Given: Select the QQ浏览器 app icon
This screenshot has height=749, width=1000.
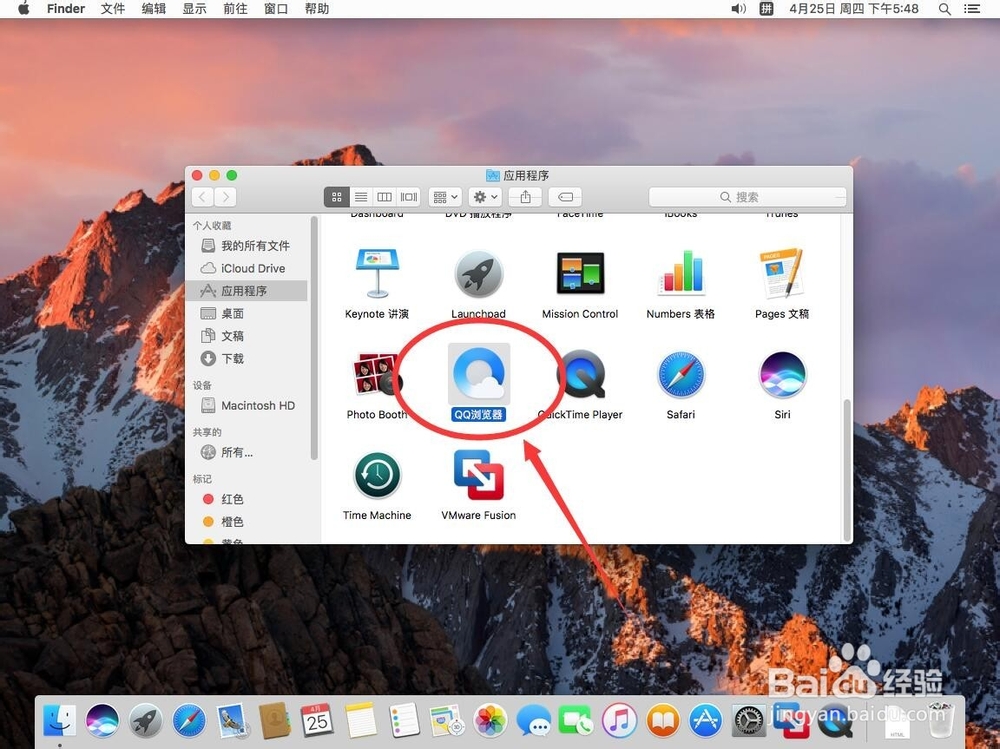Looking at the screenshot, I should 479,374.
